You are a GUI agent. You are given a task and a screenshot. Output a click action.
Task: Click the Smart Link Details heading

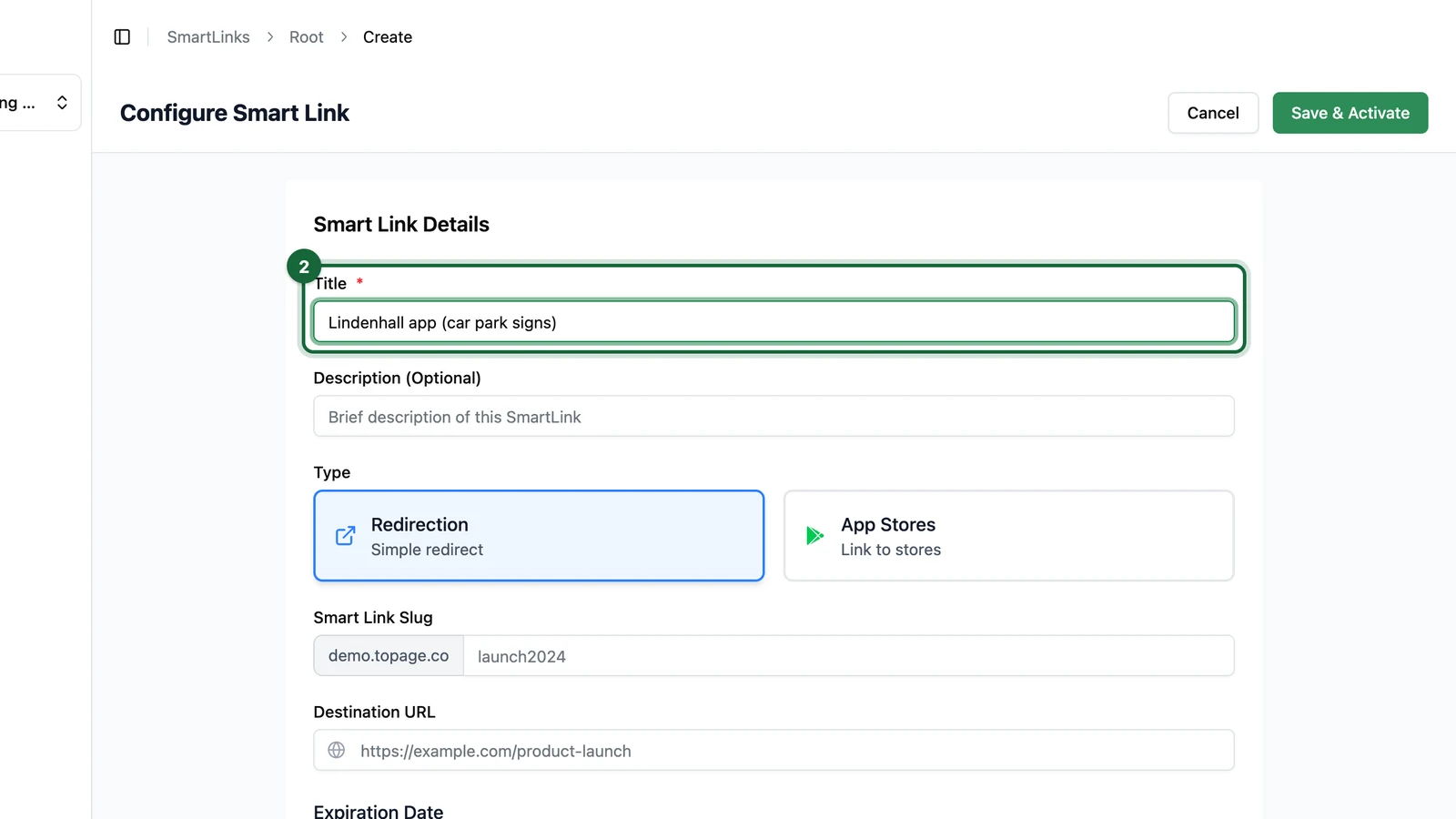401,225
